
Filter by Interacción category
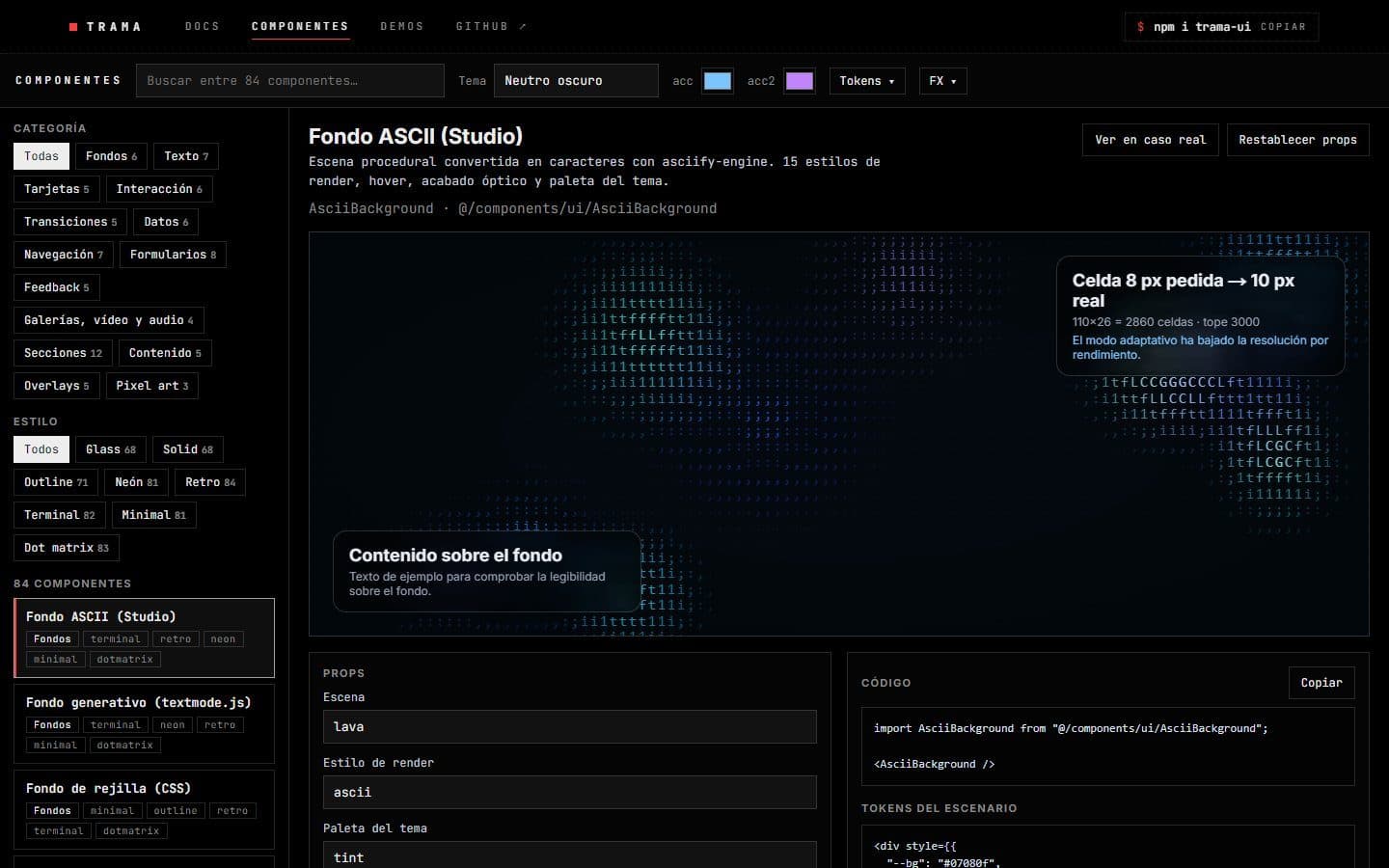pyautogui.click(x=159, y=189)
